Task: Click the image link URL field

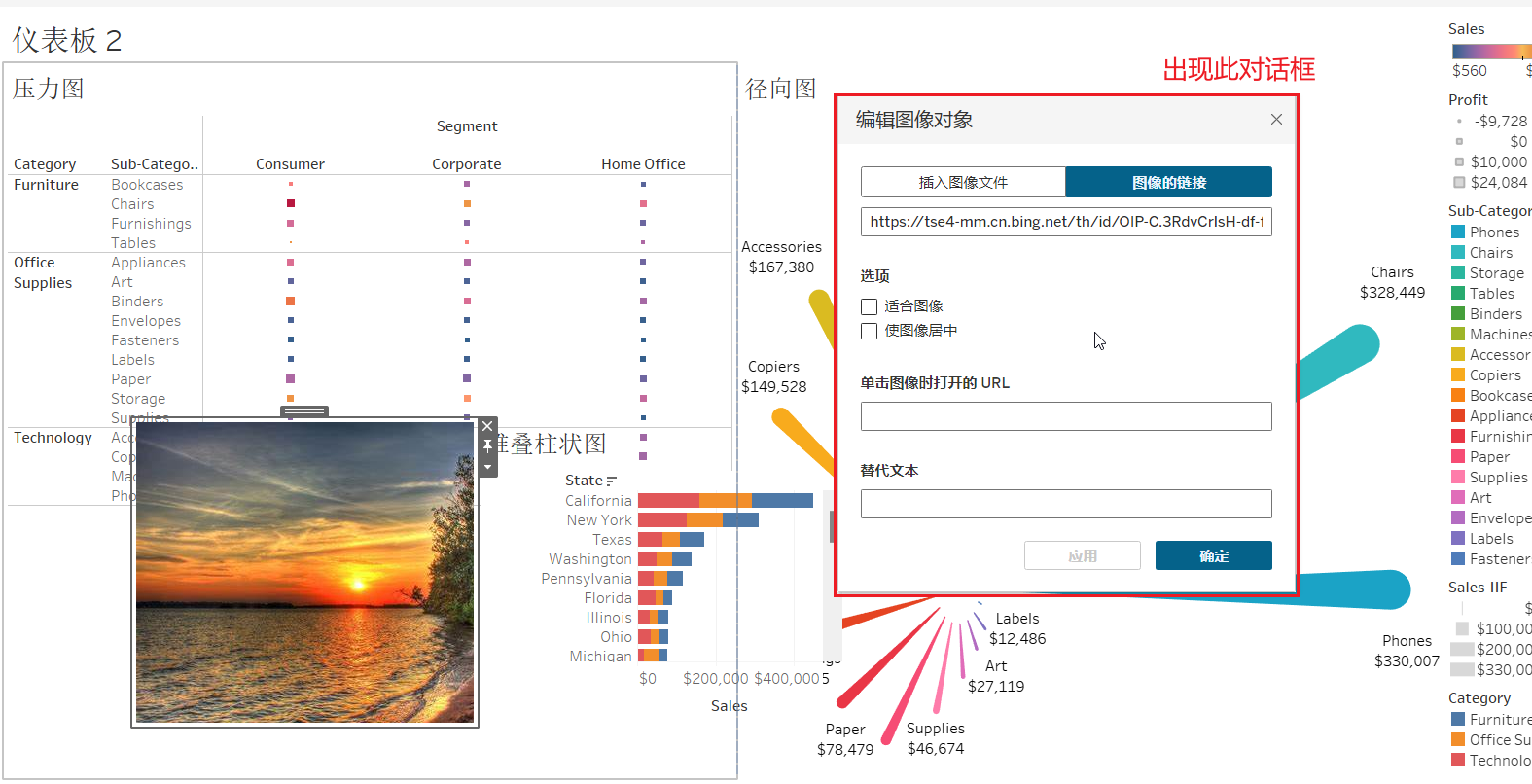Action: pos(1066,222)
